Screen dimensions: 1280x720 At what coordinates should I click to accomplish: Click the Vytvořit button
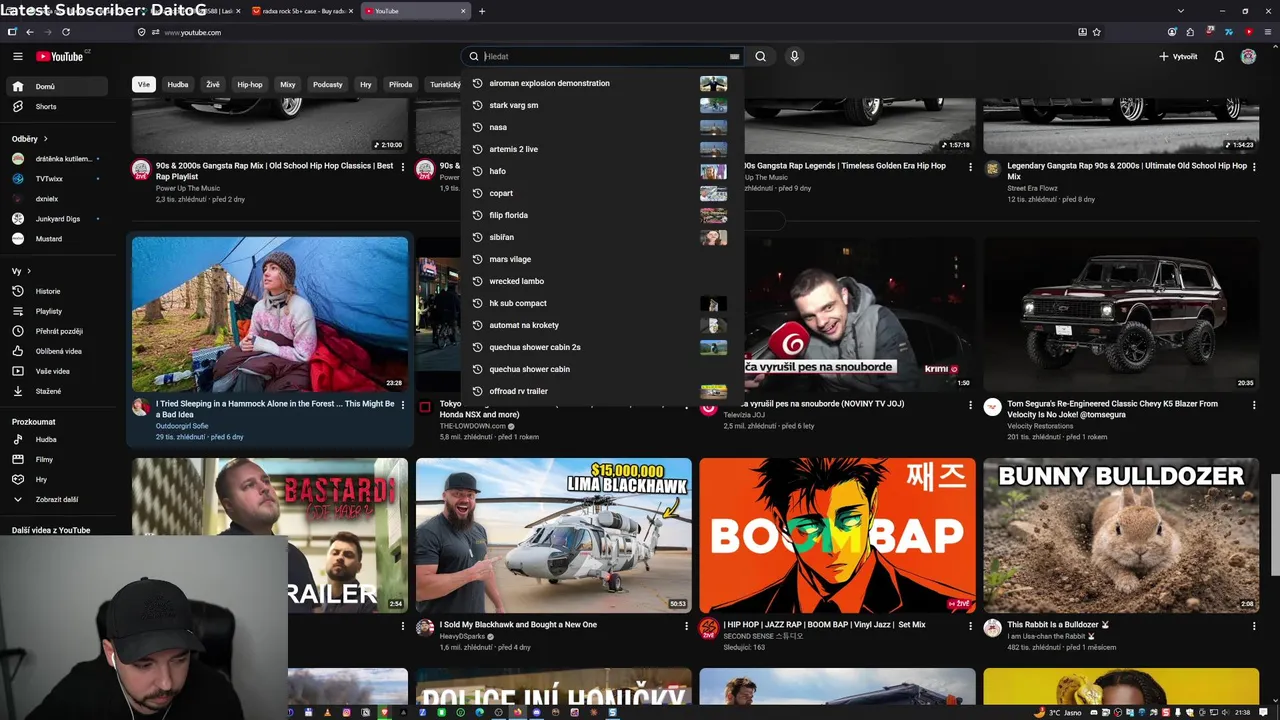(x=1178, y=56)
